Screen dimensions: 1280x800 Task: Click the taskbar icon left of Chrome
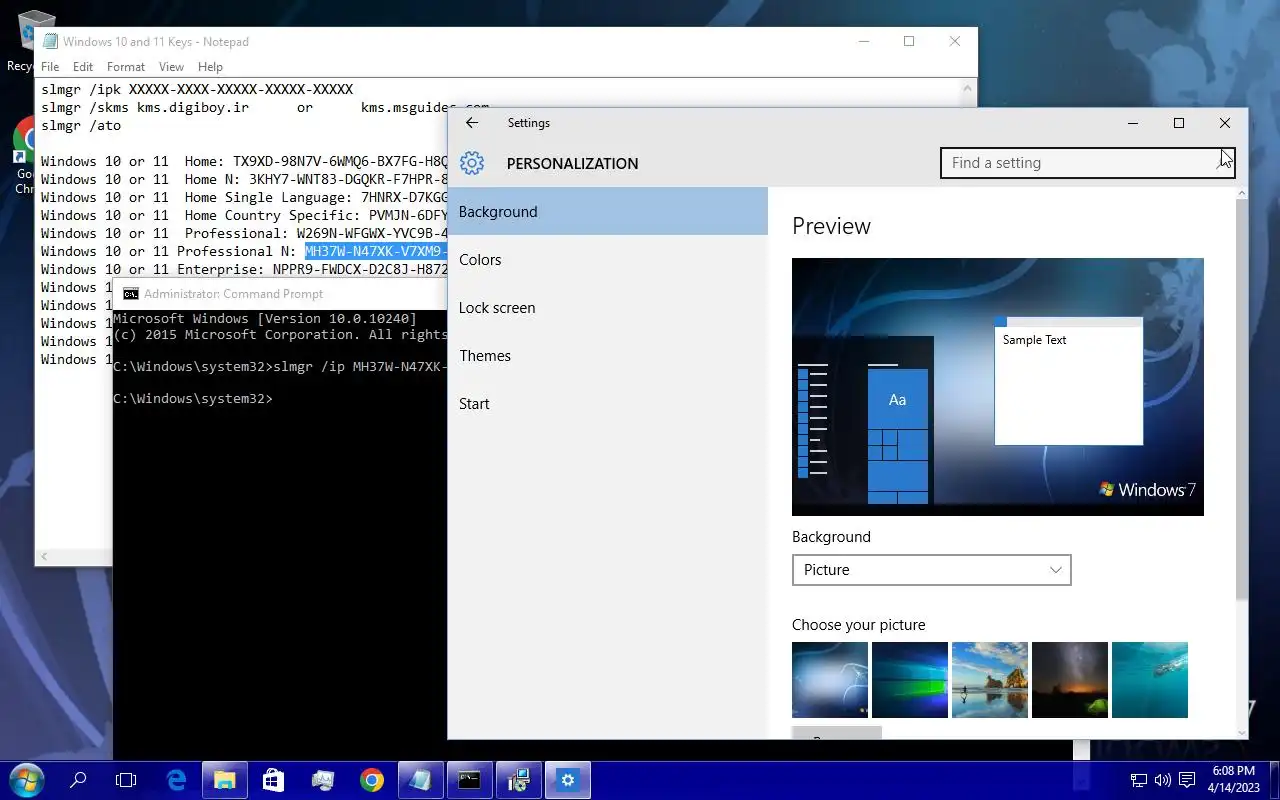click(322, 780)
